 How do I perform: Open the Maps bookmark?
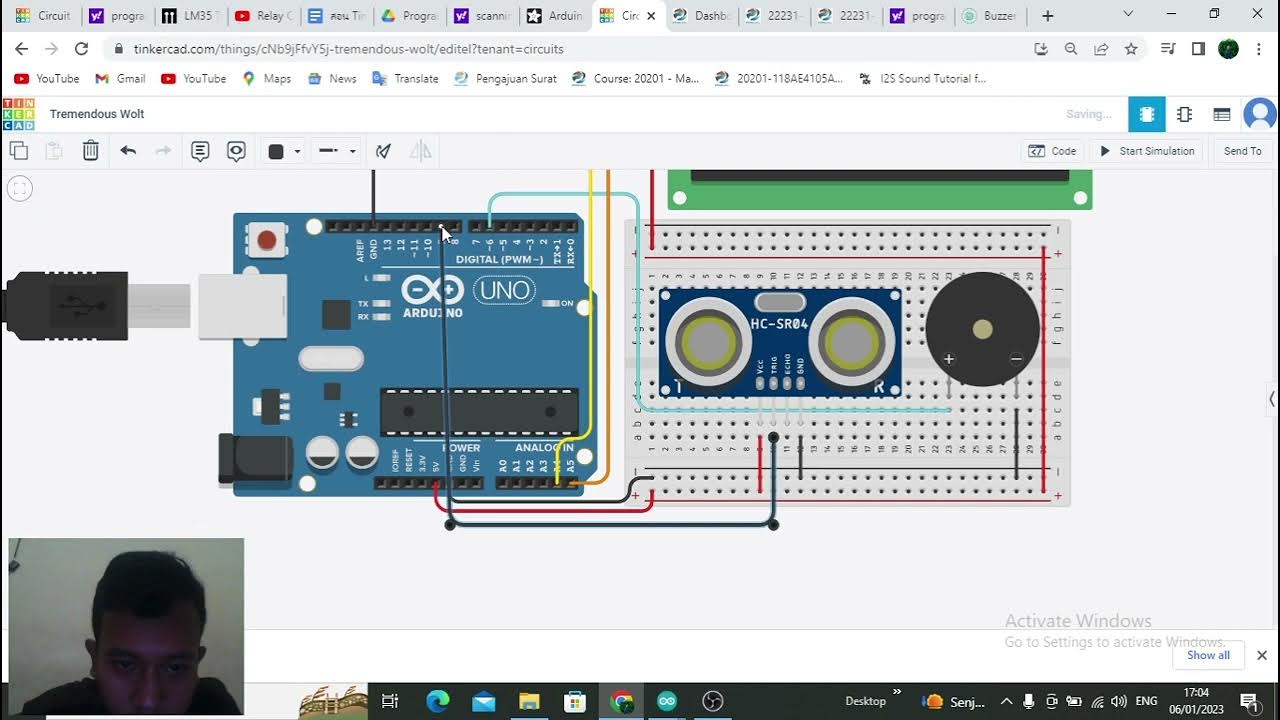pyautogui.click(x=267, y=78)
